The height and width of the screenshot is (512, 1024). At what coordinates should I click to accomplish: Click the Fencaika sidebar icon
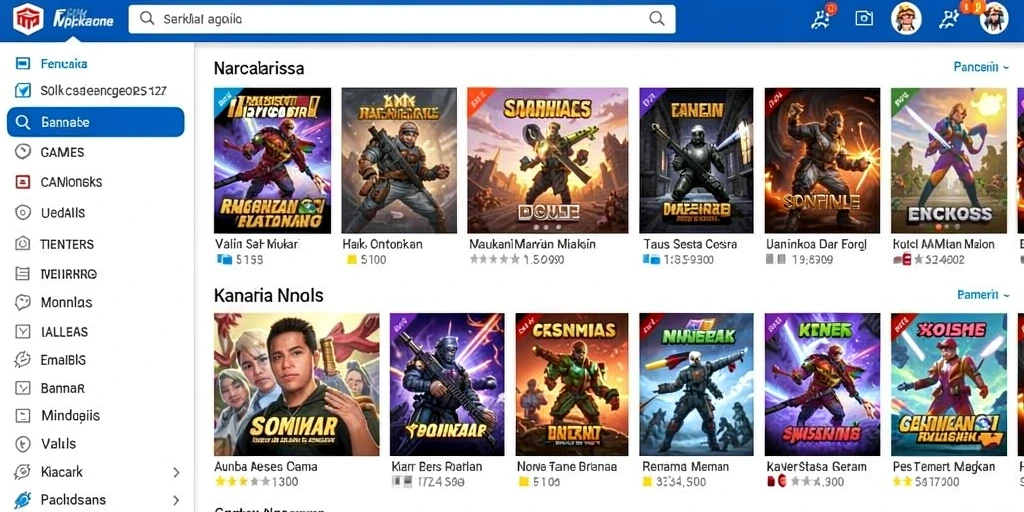click(23, 63)
